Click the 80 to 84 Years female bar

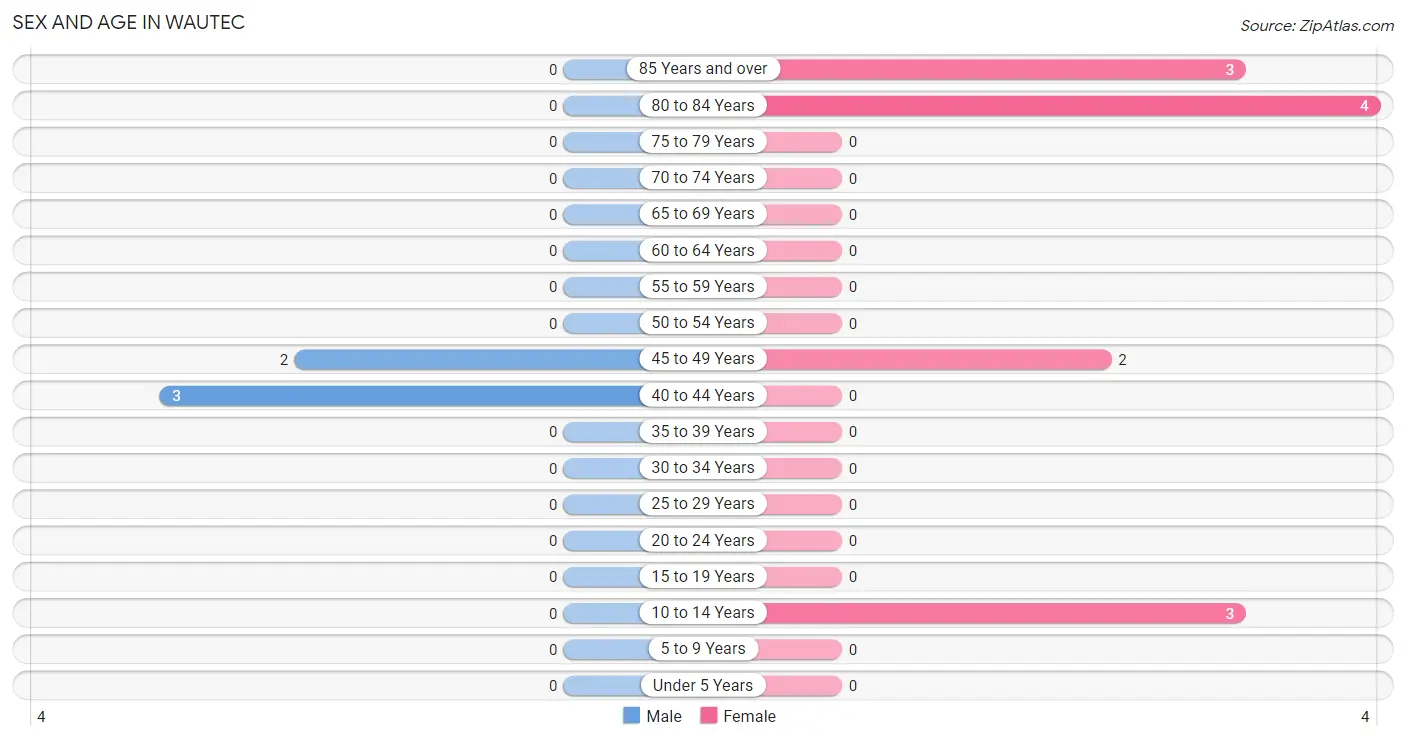tap(1070, 105)
